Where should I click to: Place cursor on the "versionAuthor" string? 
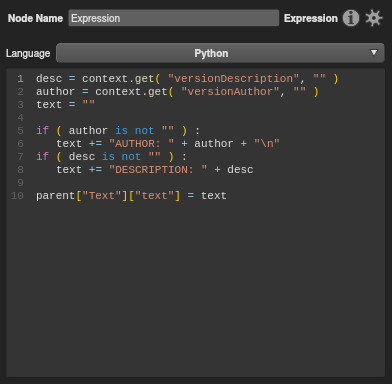point(230,92)
